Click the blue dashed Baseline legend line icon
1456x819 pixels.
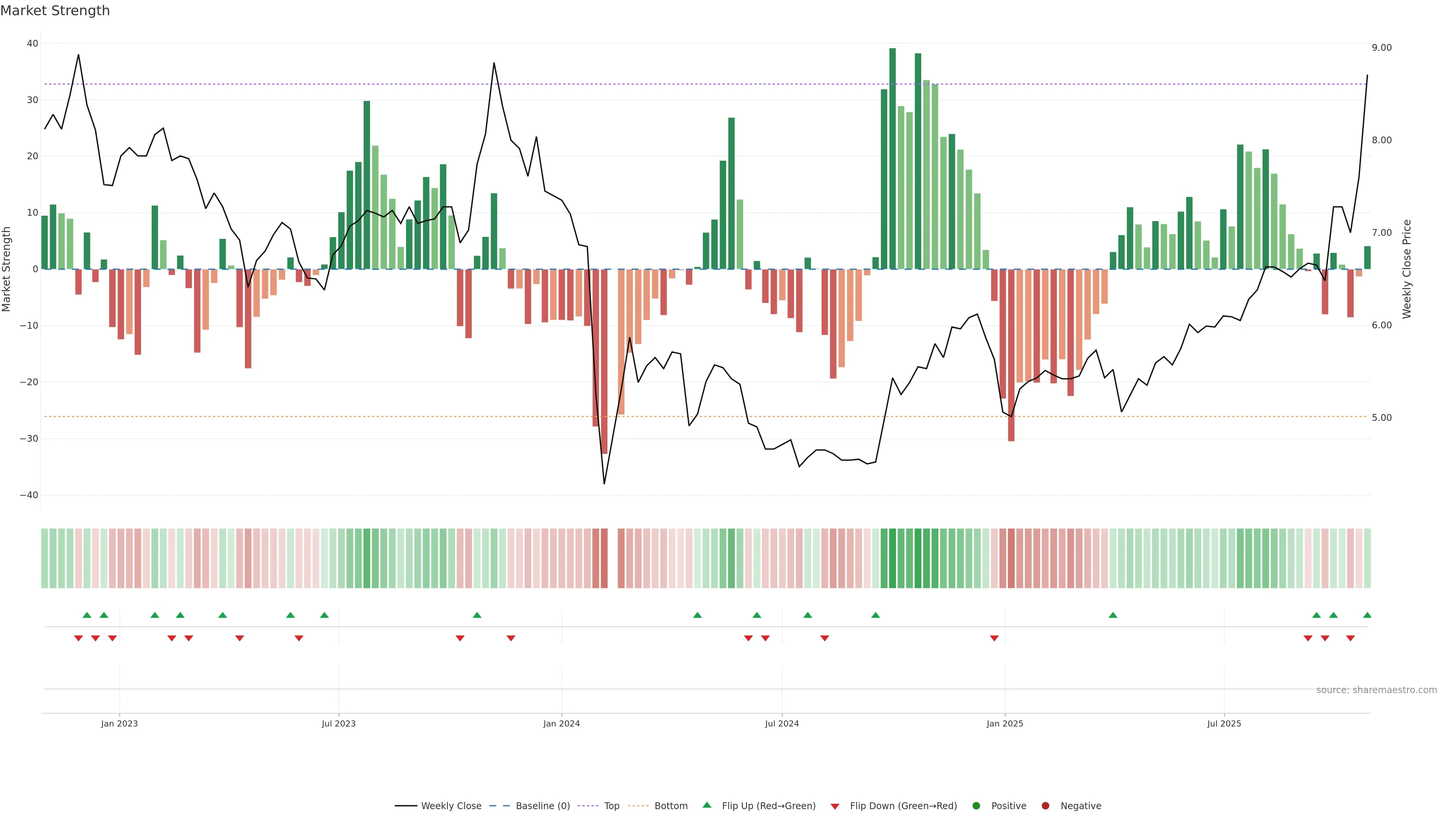[x=500, y=806]
